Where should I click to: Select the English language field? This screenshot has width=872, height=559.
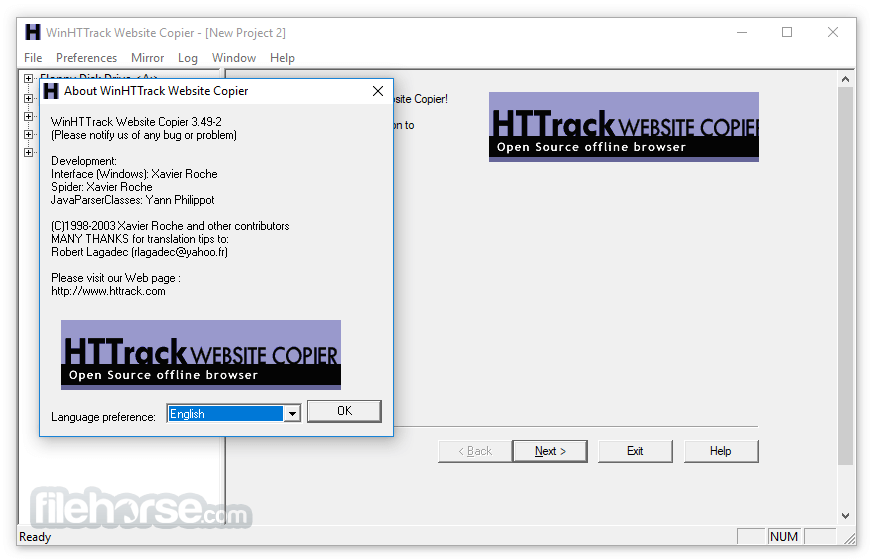[x=225, y=413]
